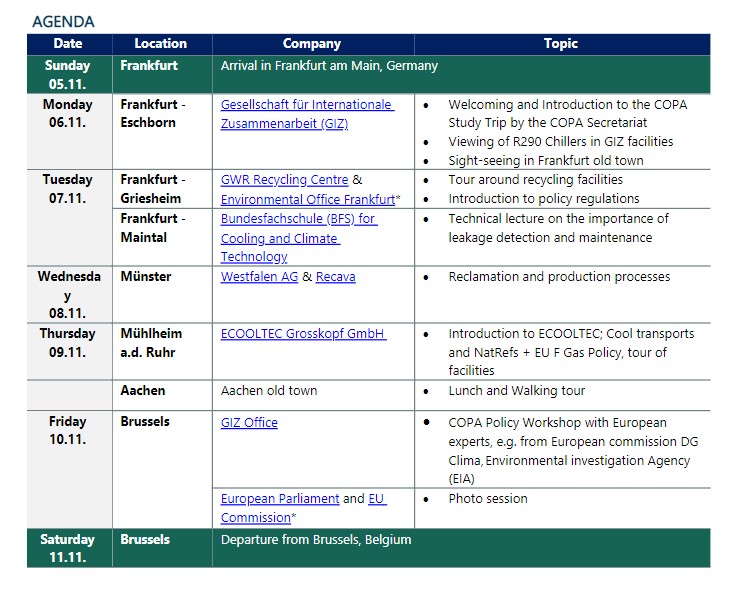Image resolution: width=739 pixels, height=589 pixels.
Task: Visit the Westfalen AG link
Action: tap(259, 277)
